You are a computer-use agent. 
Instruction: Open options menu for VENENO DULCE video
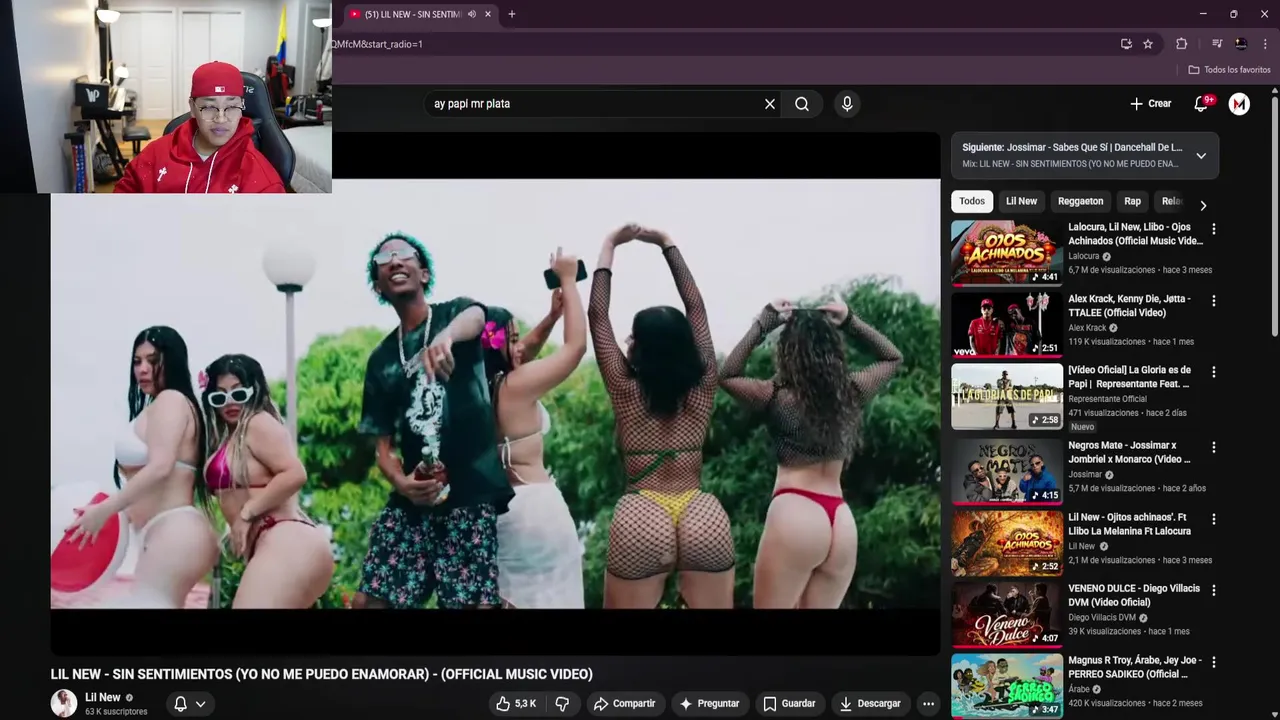tap(1214, 590)
